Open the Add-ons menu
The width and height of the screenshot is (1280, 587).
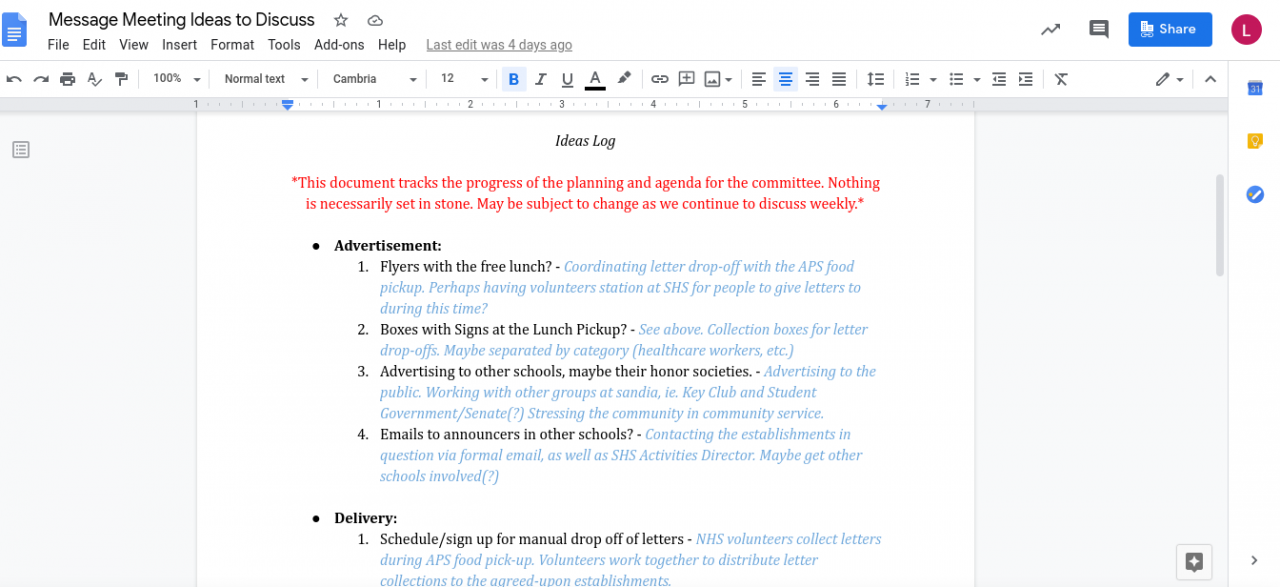(x=339, y=45)
